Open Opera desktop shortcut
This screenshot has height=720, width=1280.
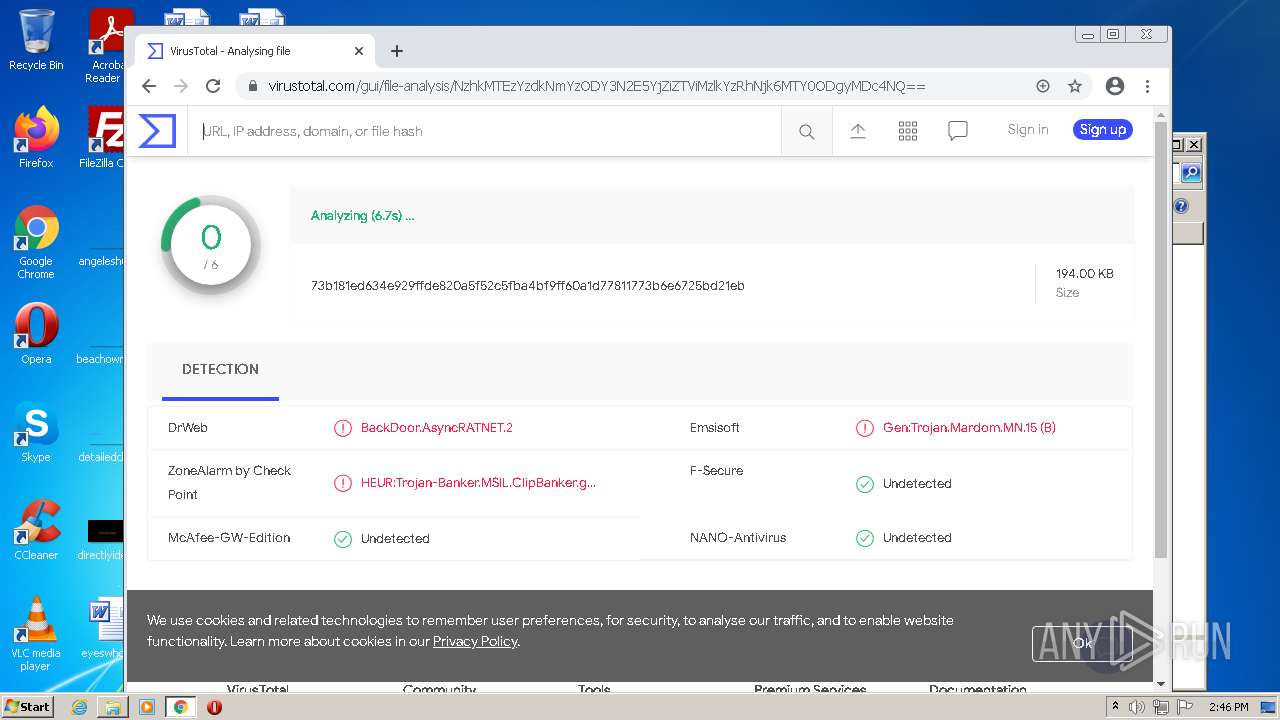point(36,334)
